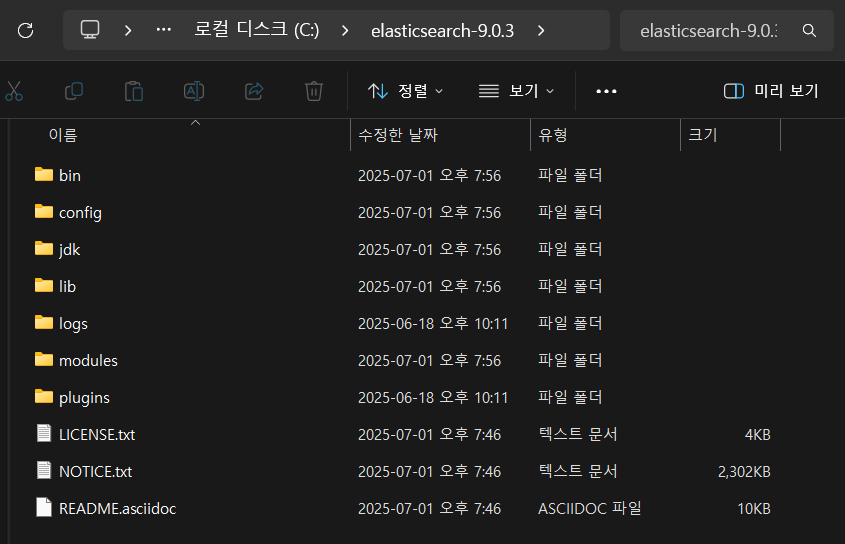Expand chevron after elasticsearch-9.0.3 breadcrumb
Viewport: 845px width, 544px height.
[541, 31]
